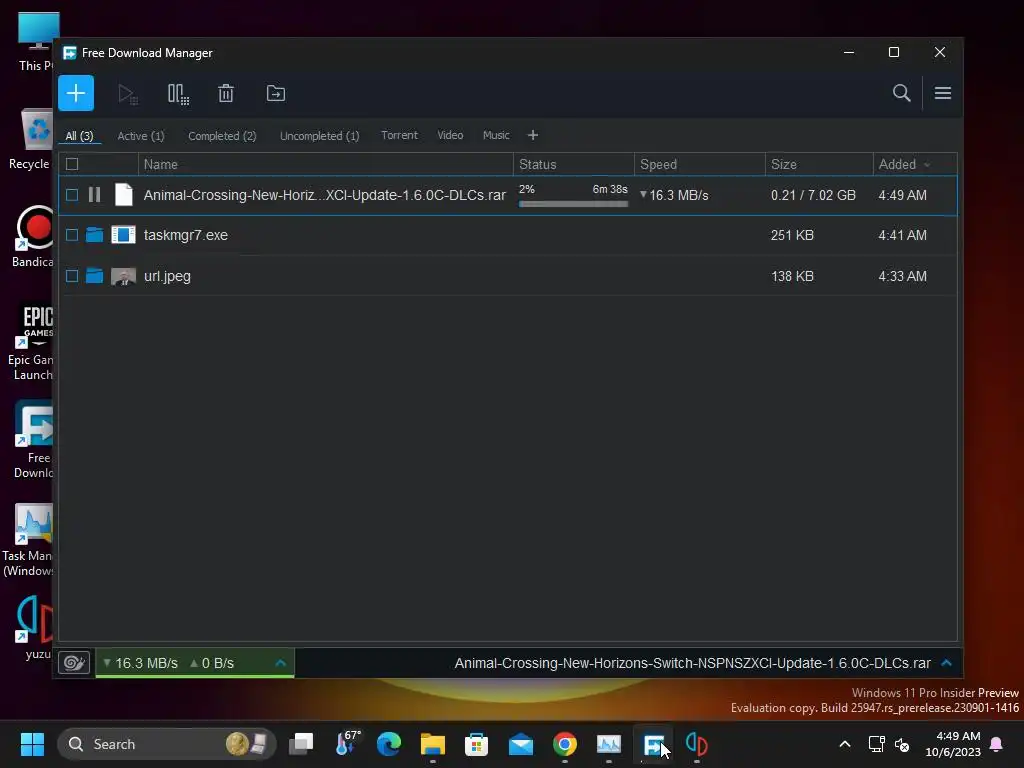Viewport: 1024px width, 768px height.
Task: Open Task View from taskbar
Action: [301, 744]
